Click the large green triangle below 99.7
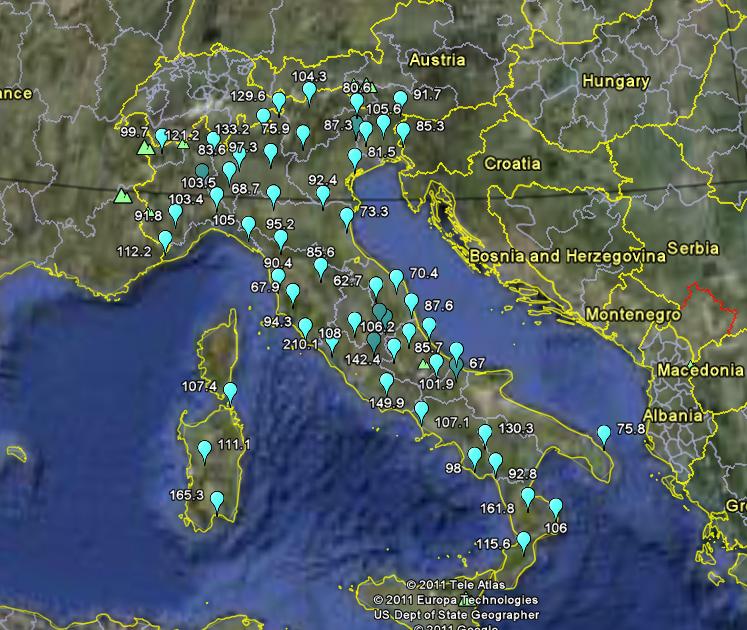 (x=145, y=148)
